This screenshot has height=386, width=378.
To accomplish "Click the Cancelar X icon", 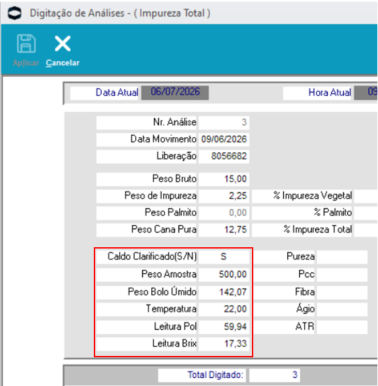I will [x=63, y=44].
